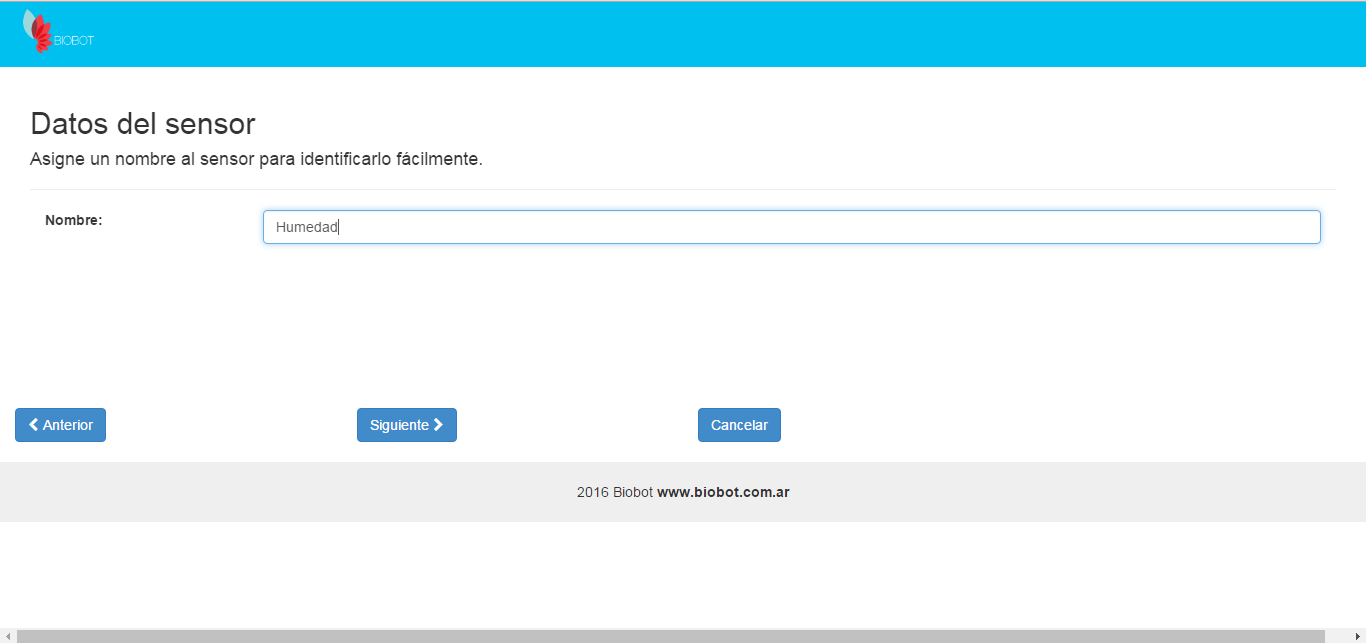Image resolution: width=1366 pixels, height=643 pixels.
Task: Click an empty area of the blue header bar
Action: [700, 34]
